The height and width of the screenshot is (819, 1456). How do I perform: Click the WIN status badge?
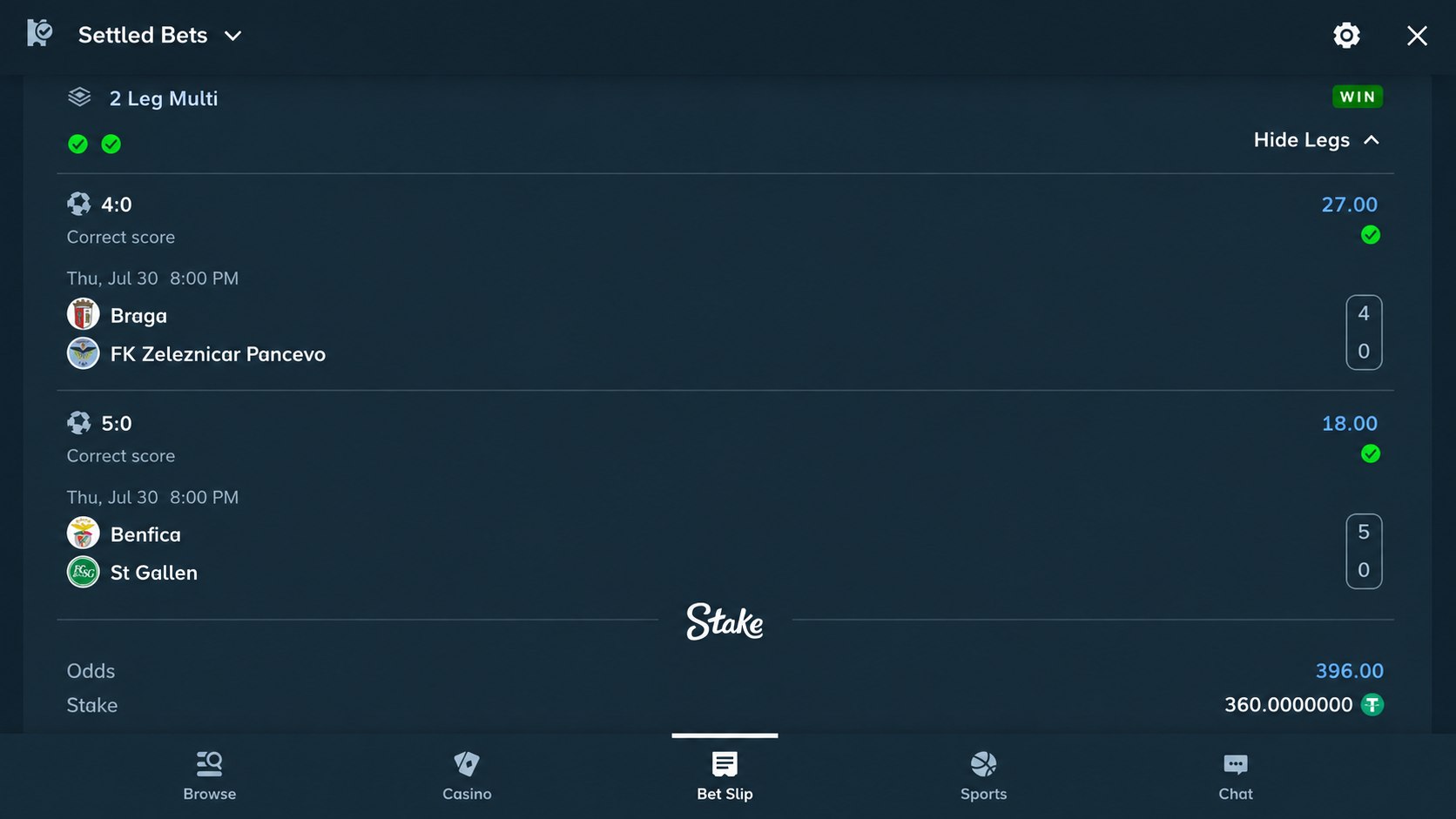pos(1358,97)
